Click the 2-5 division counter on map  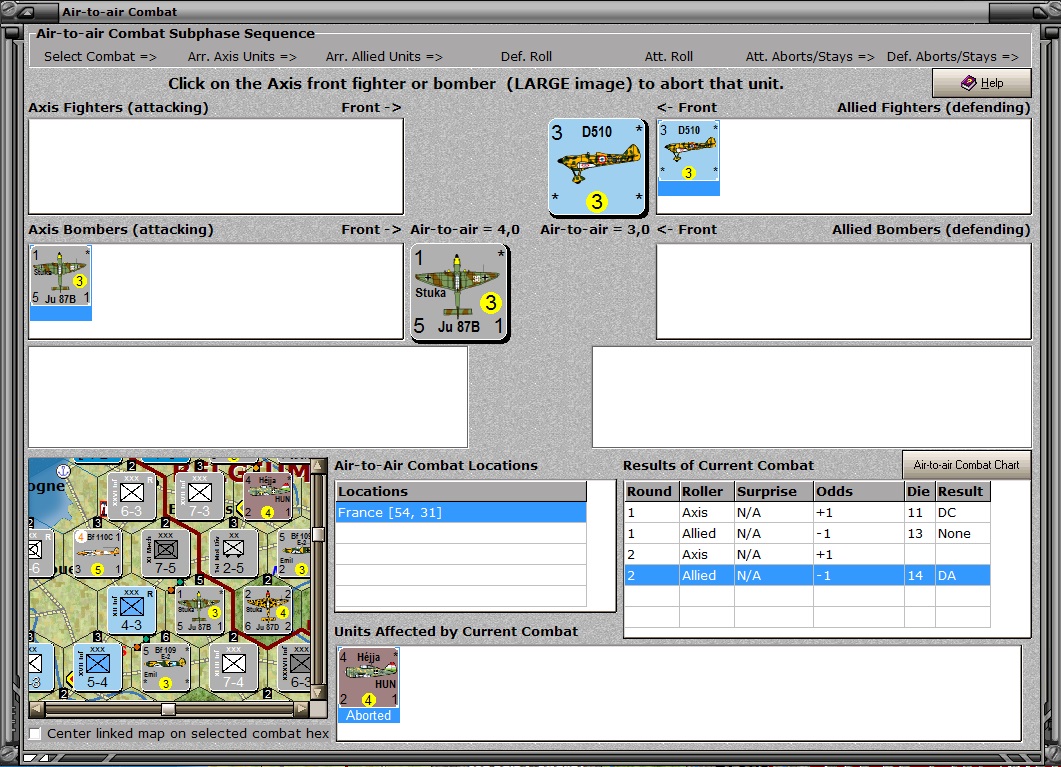(233, 553)
